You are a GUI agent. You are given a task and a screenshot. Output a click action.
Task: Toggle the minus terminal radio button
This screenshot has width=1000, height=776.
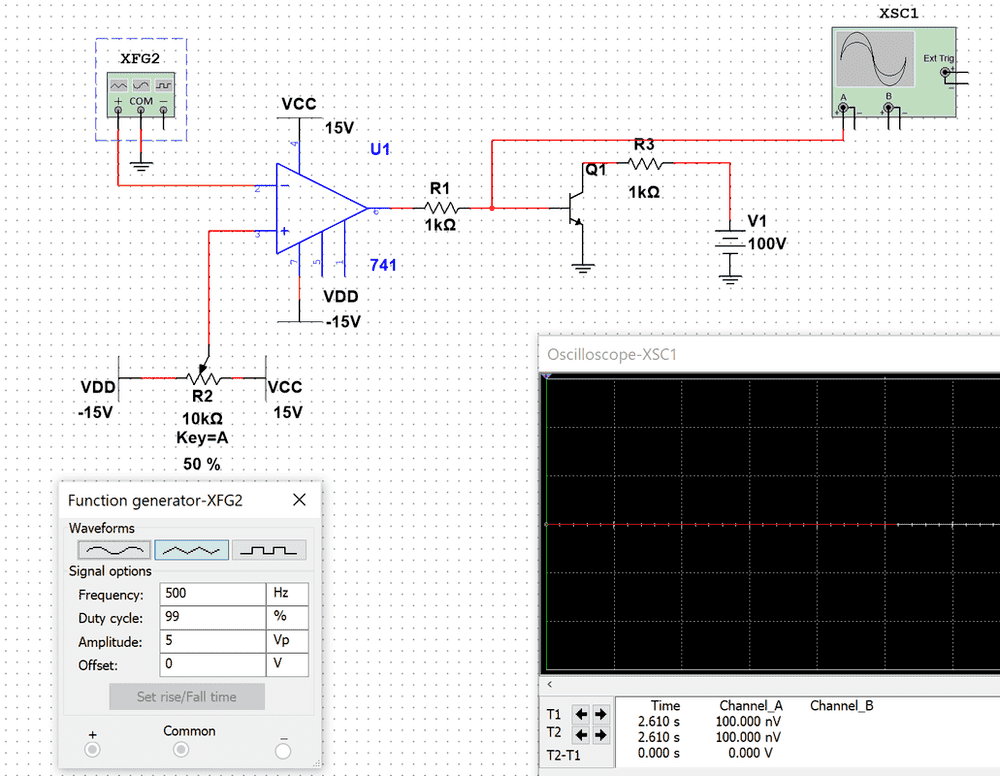[x=283, y=750]
